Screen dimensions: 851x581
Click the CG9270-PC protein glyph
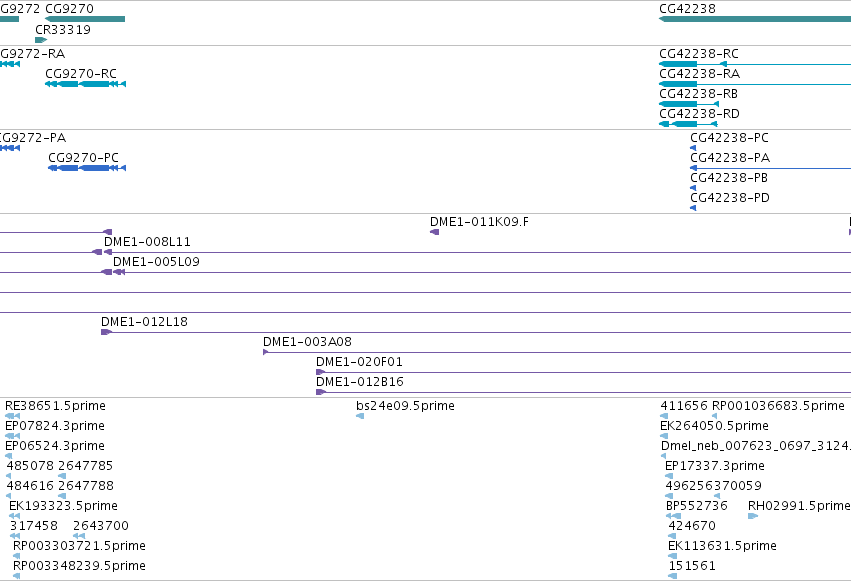pos(87,168)
